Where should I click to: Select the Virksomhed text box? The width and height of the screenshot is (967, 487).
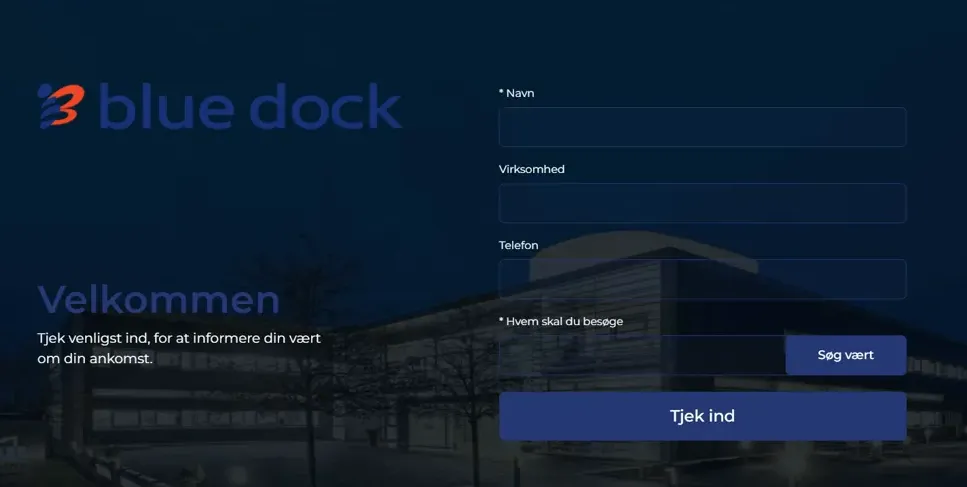point(702,203)
